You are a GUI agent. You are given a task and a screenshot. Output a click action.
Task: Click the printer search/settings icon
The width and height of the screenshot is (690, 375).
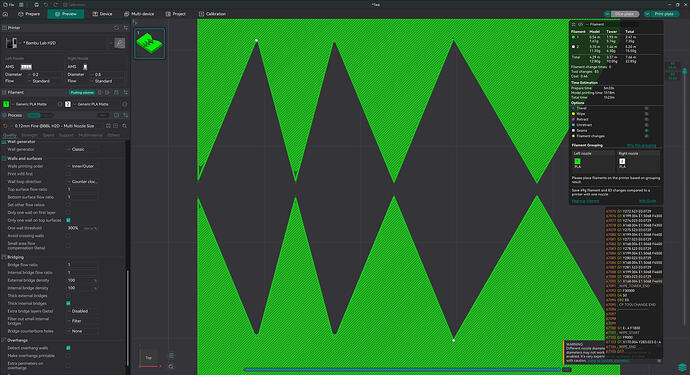pyautogui.click(x=120, y=43)
